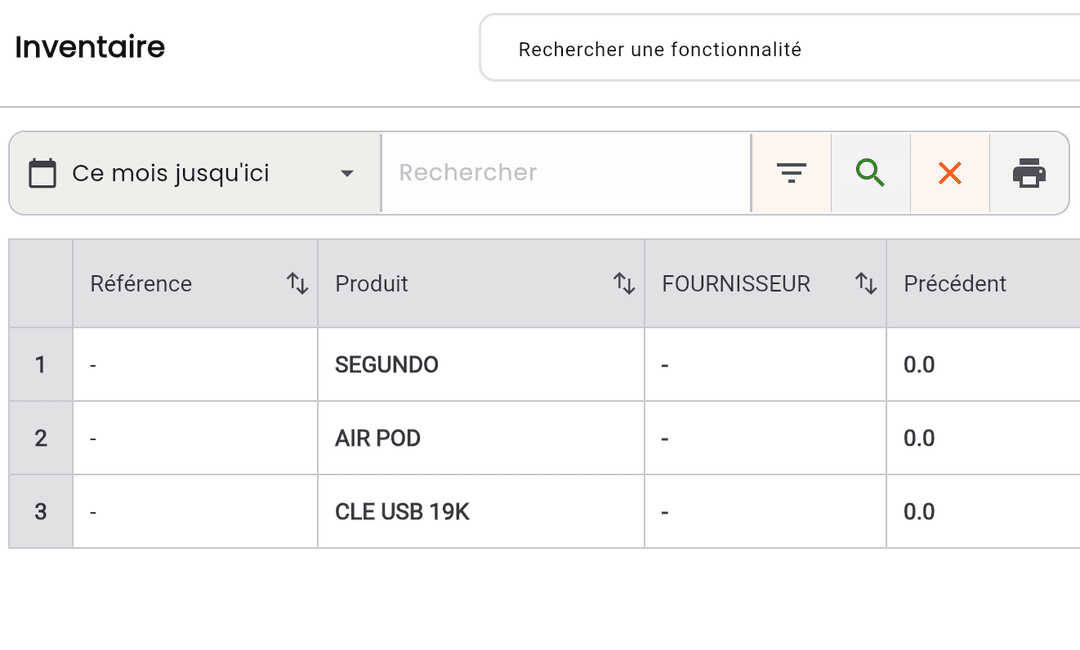Print the inventory with the printer icon

click(1029, 172)
